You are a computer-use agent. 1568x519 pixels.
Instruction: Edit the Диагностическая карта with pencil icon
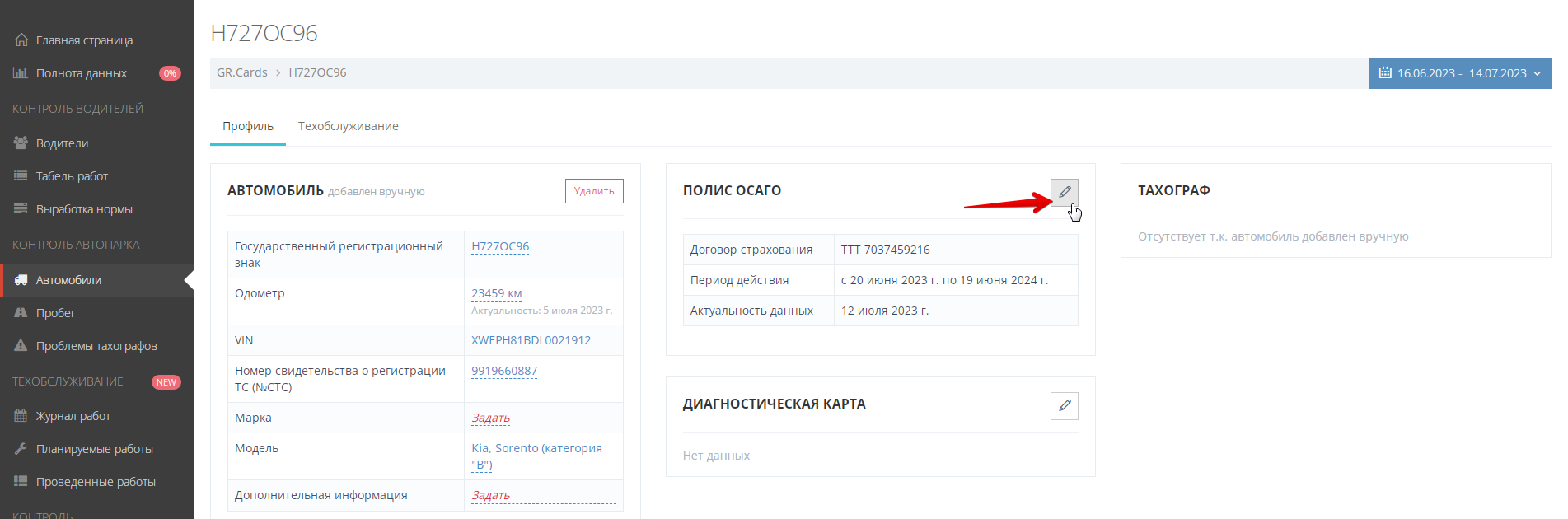(x=1064, y=405)
